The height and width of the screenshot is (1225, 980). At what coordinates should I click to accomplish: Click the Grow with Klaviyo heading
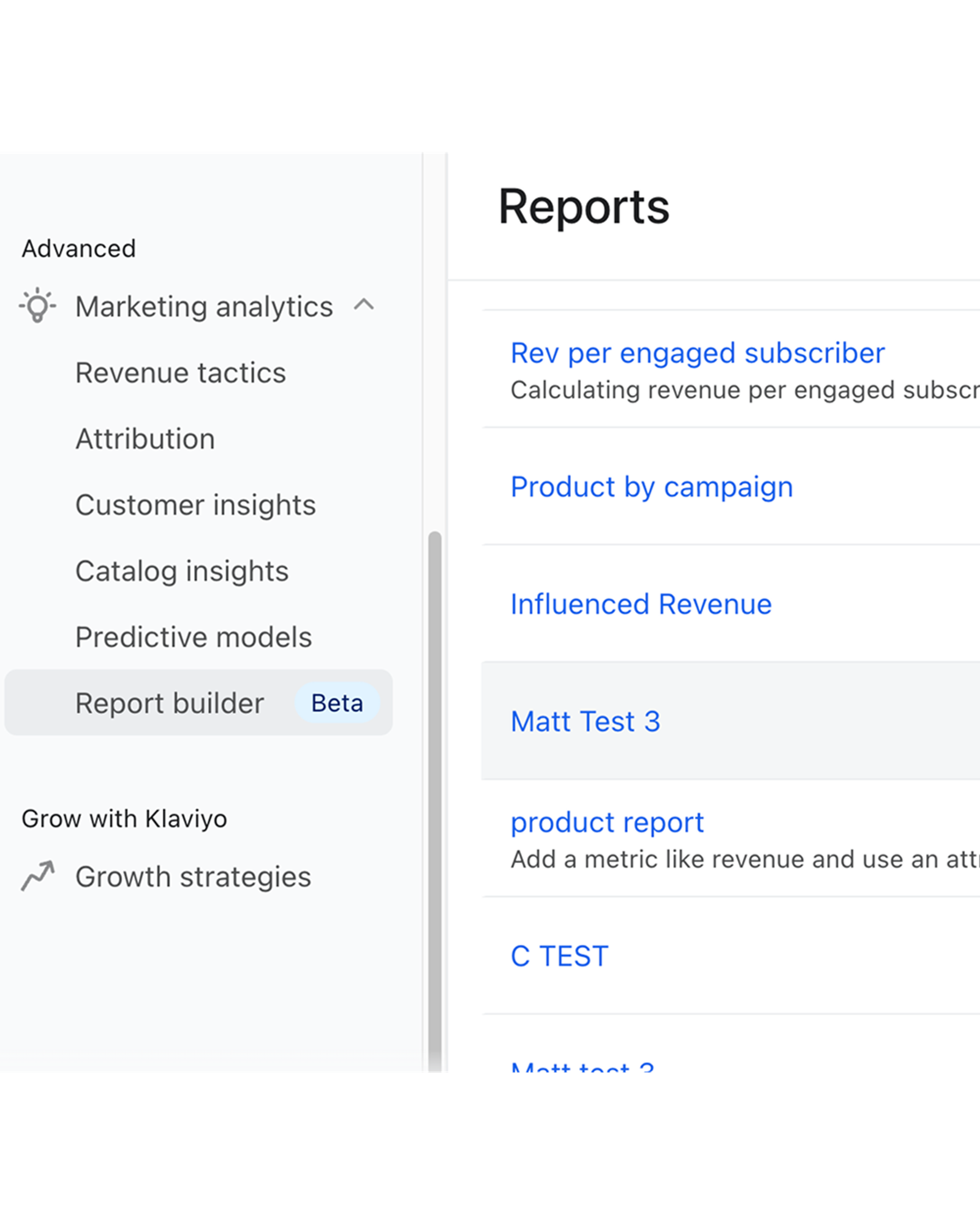tap(124, 819)
